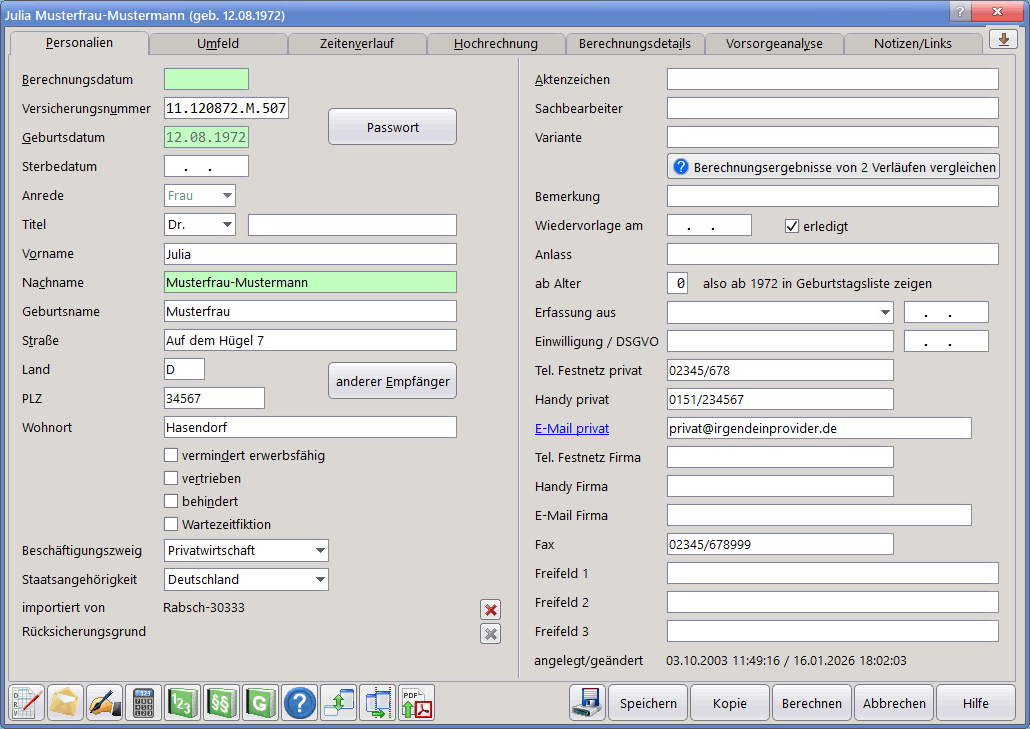Open the green paragraph (§§) book icon
The image size is (1030, 729).
coord(221,703)
